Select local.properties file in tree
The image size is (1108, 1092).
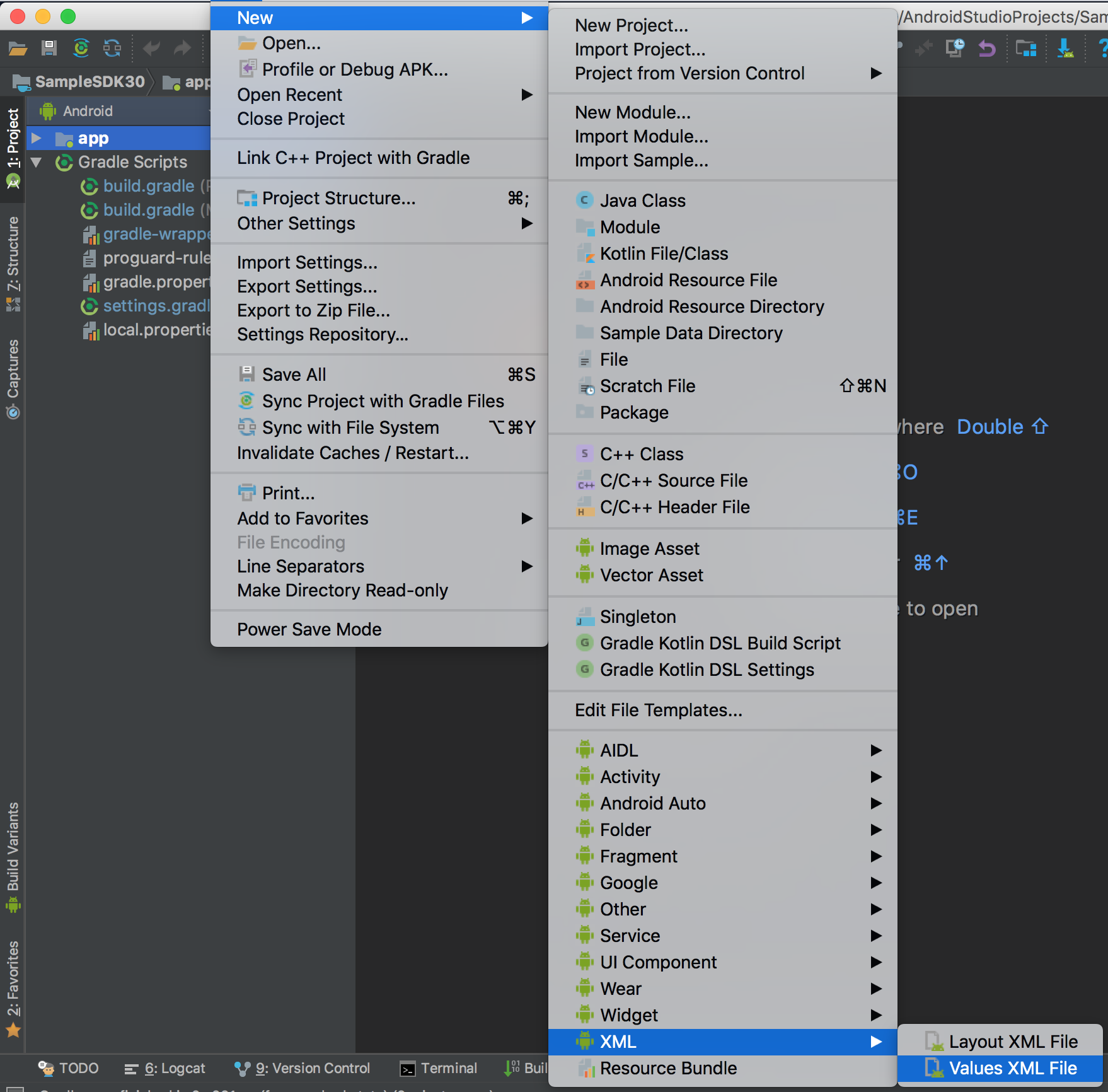(146, 330)
